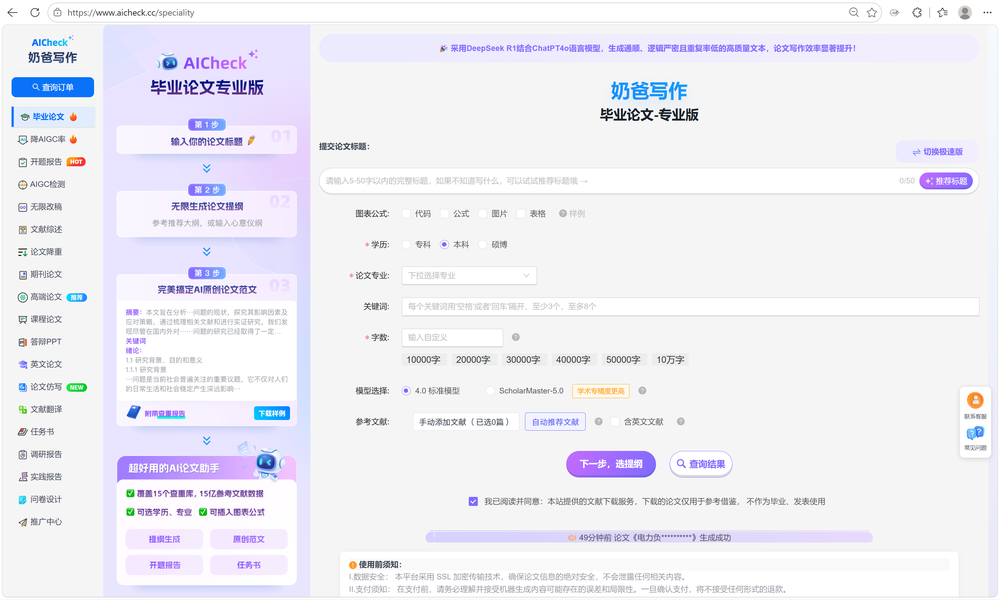Bookmark page with star icon
1000x600 pixels.
tap(871, 12)
